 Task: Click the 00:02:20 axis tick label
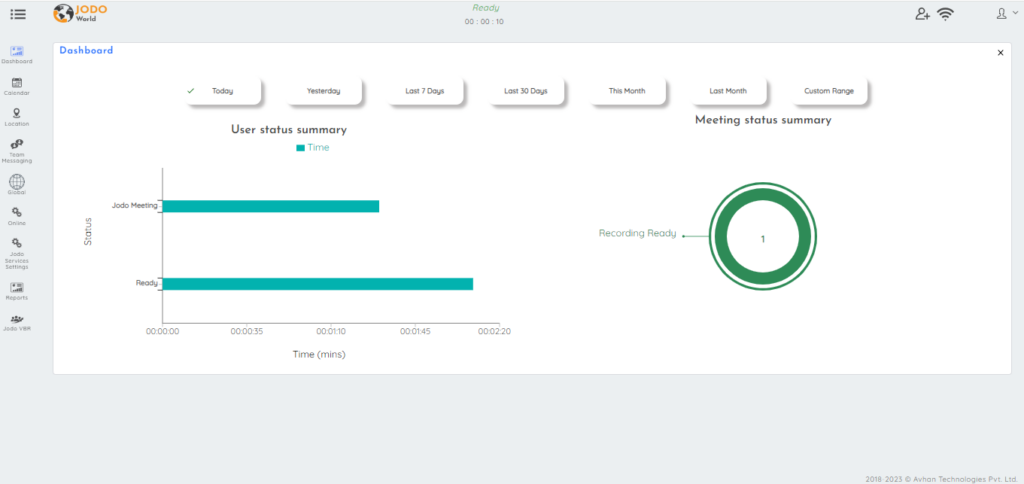point(494,331)
